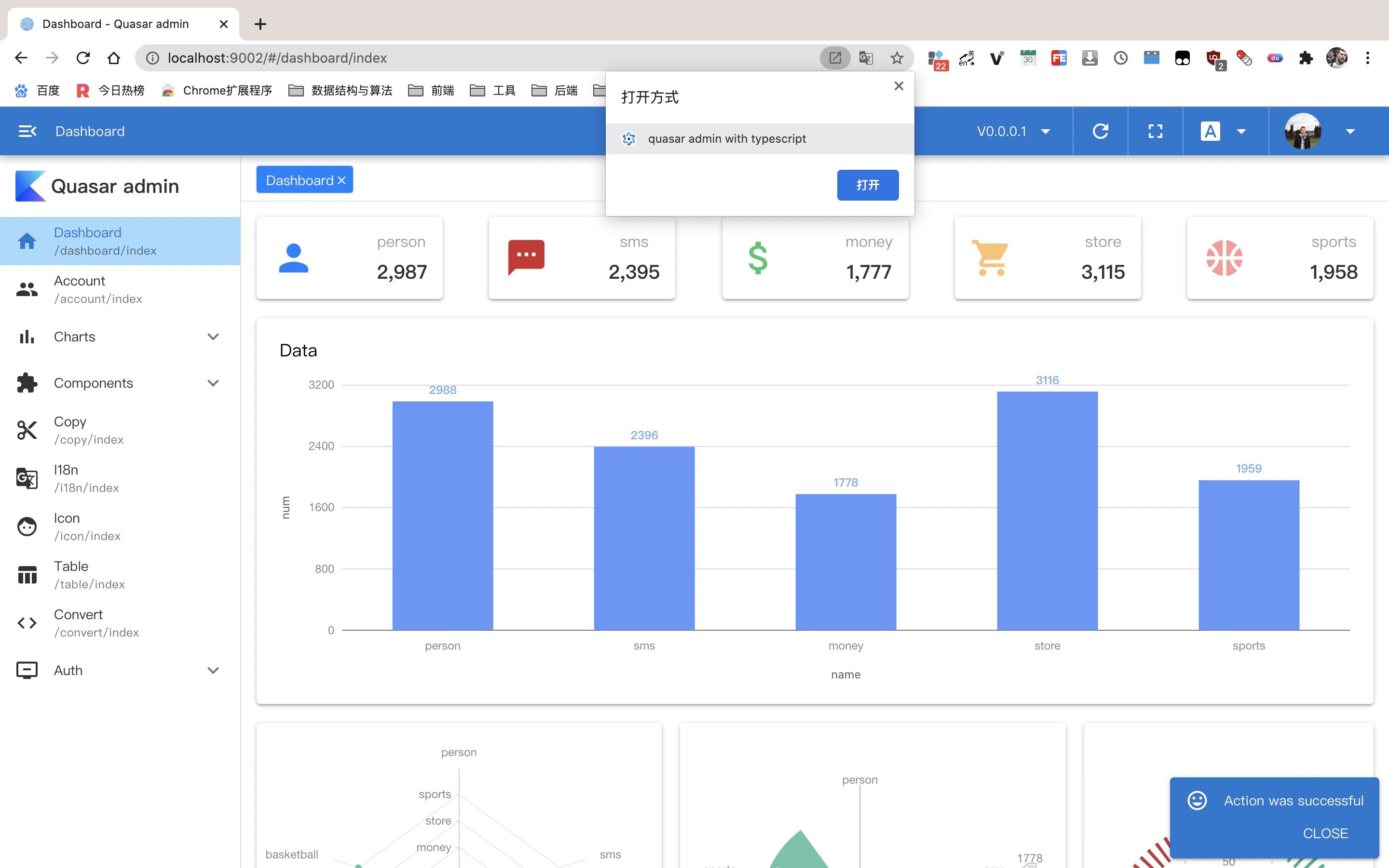Click the refresh icon in blue header

[x=1100, y=132]
